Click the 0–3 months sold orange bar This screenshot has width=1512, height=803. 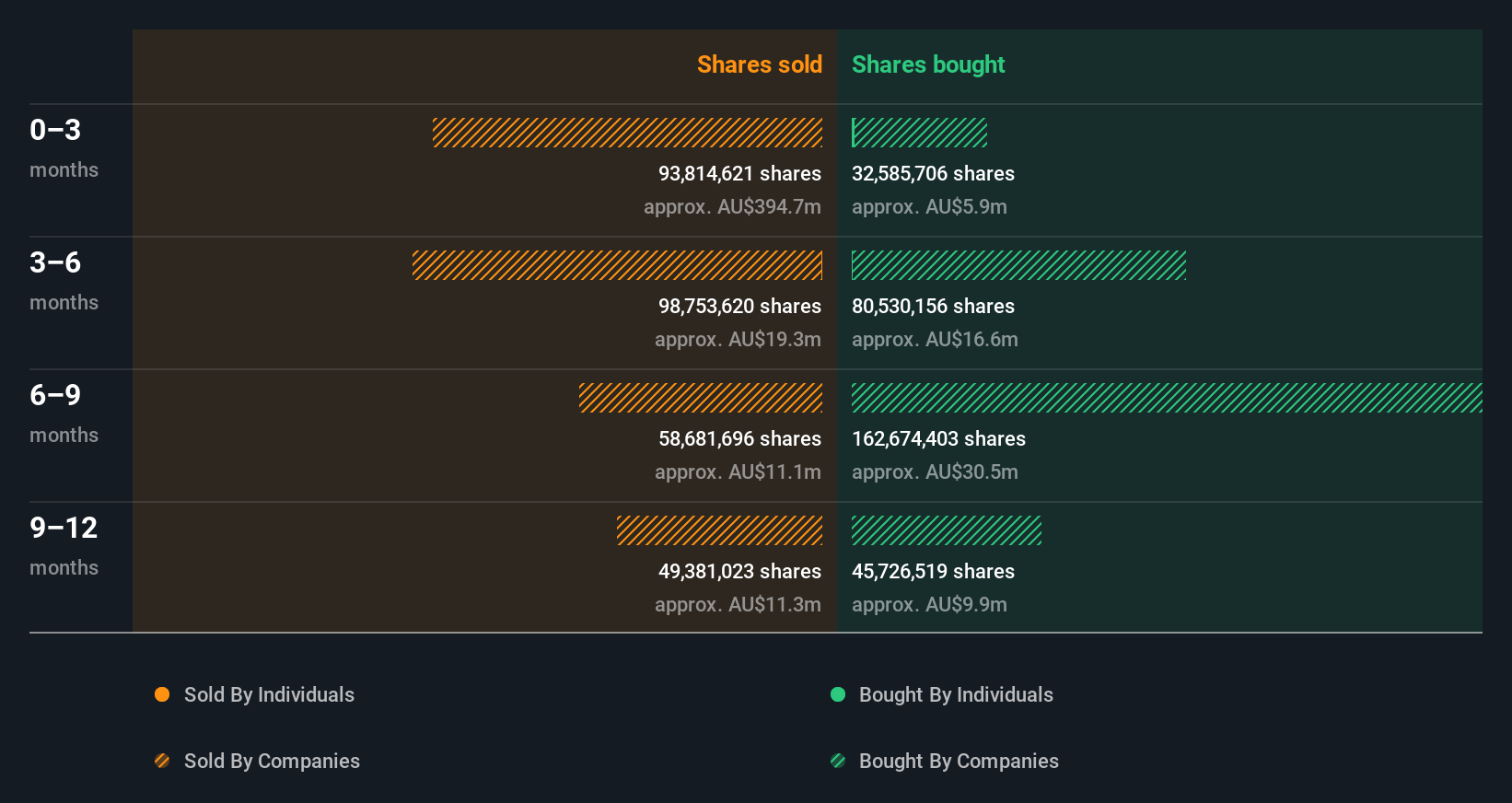point(627,133)
